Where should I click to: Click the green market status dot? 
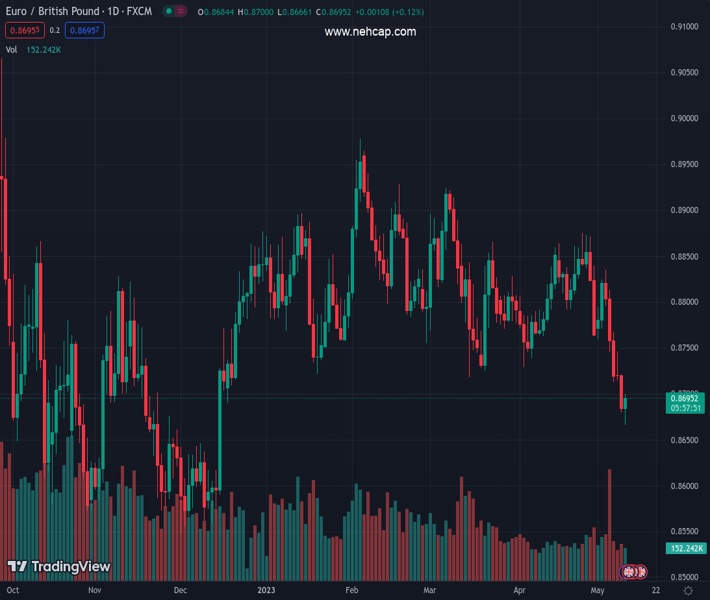[x=169, y=11]
